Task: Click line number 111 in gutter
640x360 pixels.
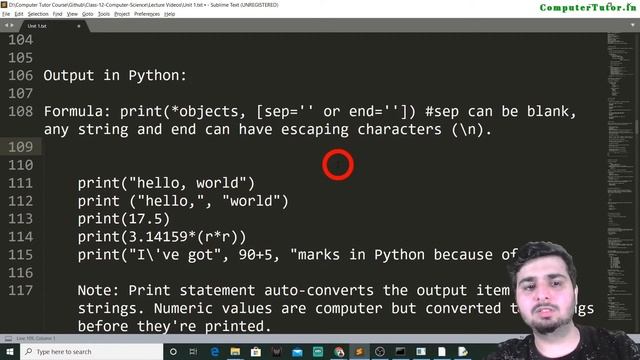Action: (20, 183)
